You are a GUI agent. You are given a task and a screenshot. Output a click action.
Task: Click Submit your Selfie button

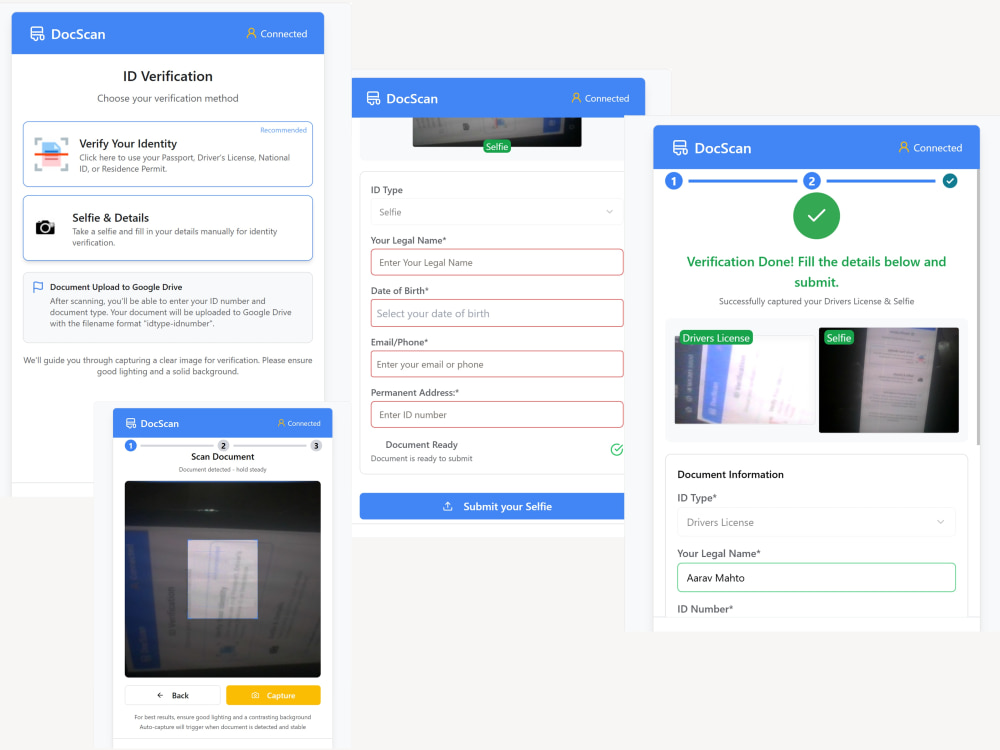click(492, 506)
